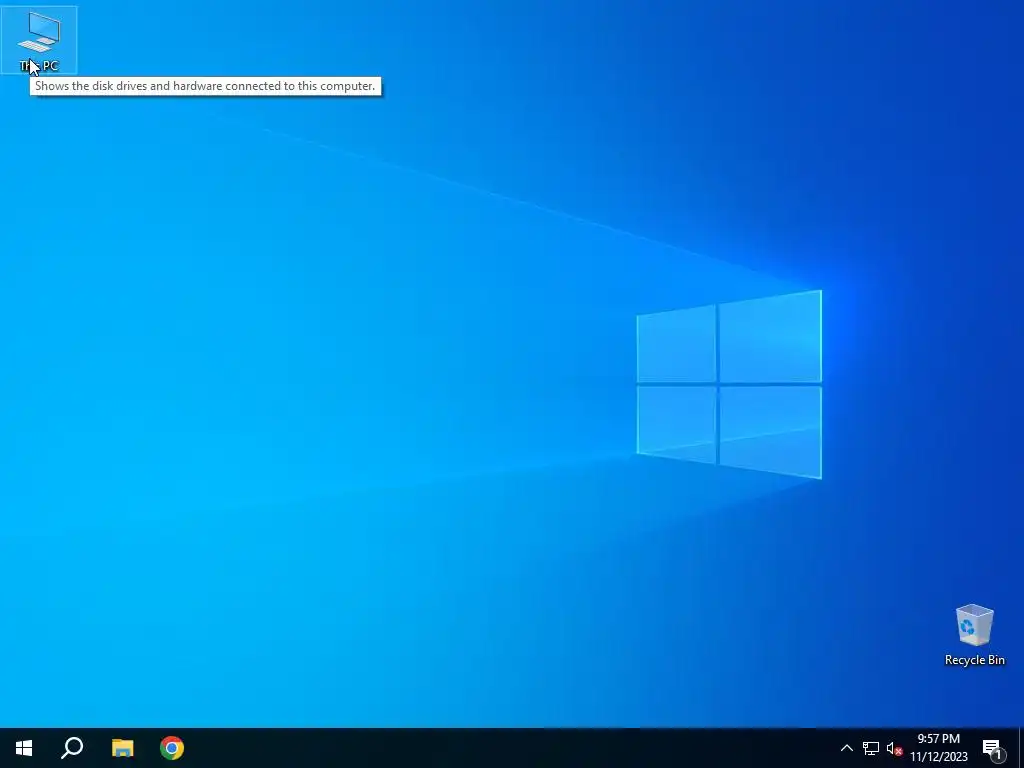The width and height of the screenshot is (1024, 768).
Task: Open muted volume tray icon
Action: pyautogui.click(x=894, y=748)
